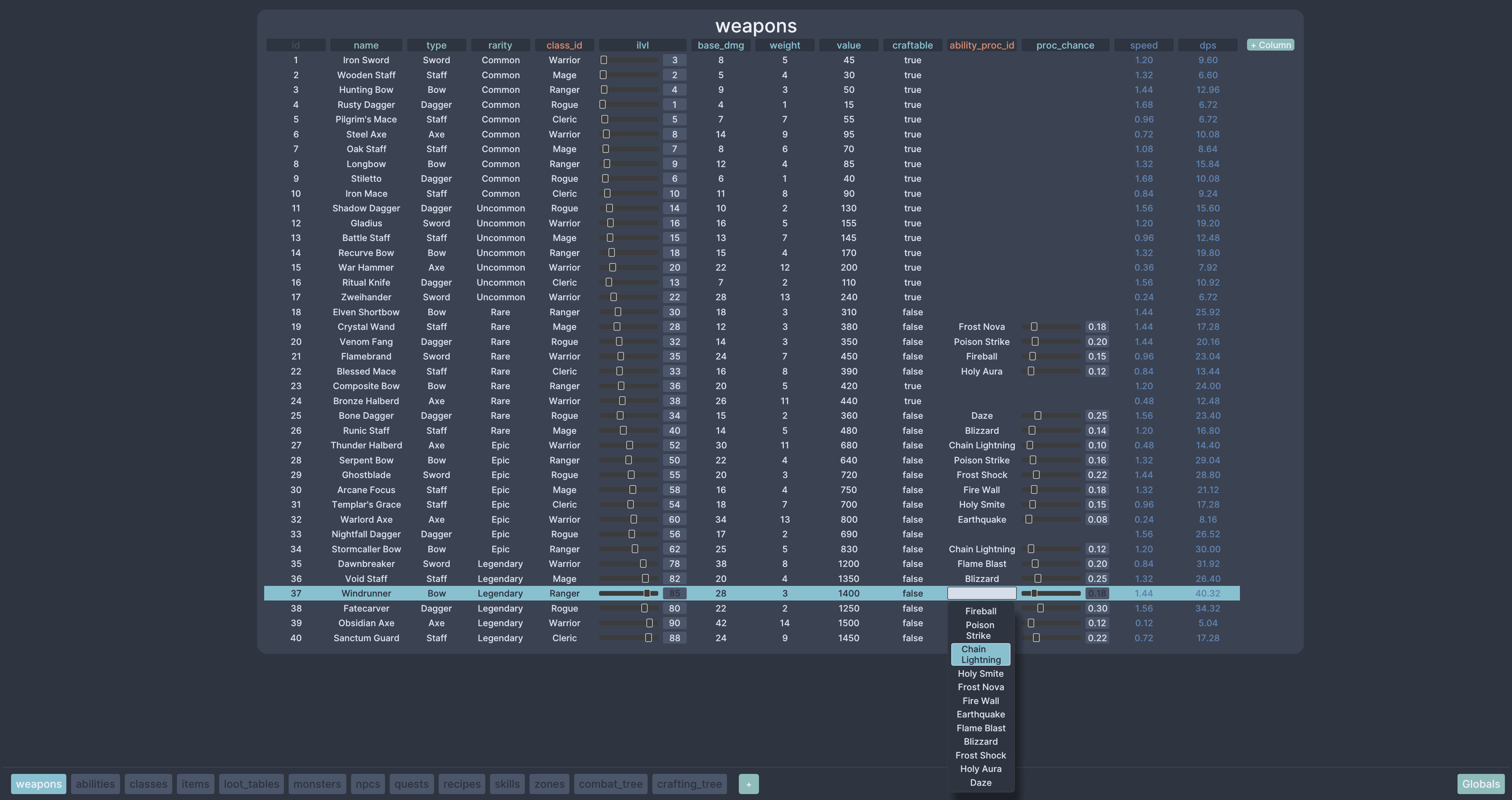This screenshot has height=800, width=1512.
Task: Select Holy Smite from the dropdown list
Action: point(981,673)
